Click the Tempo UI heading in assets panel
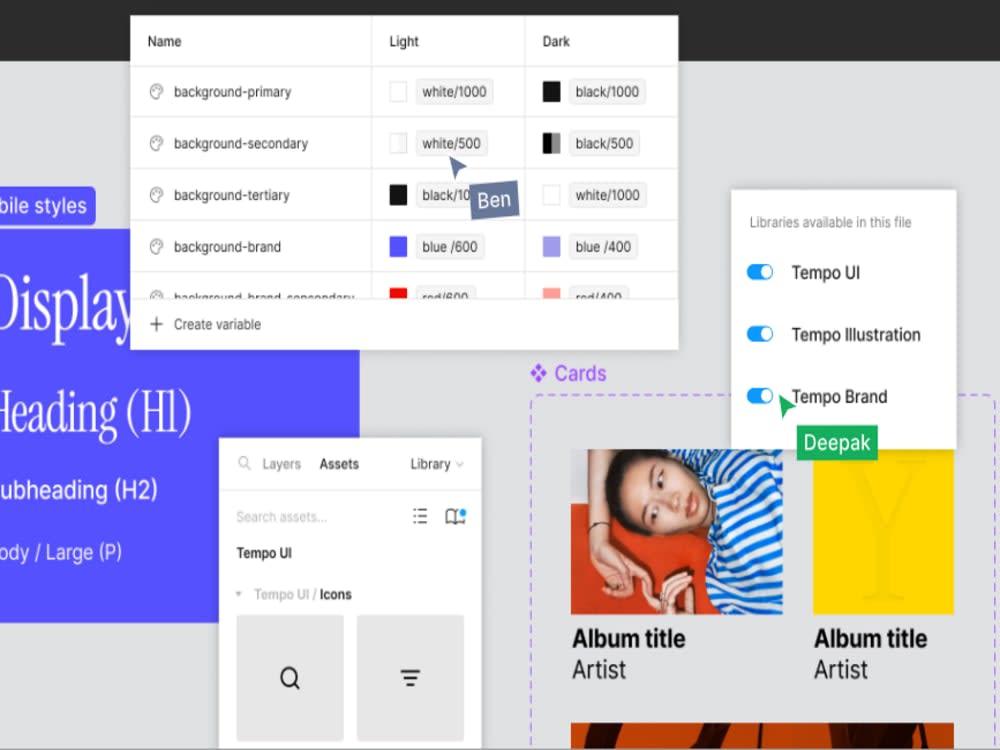Screen dimensions: 1000x750 264,553
